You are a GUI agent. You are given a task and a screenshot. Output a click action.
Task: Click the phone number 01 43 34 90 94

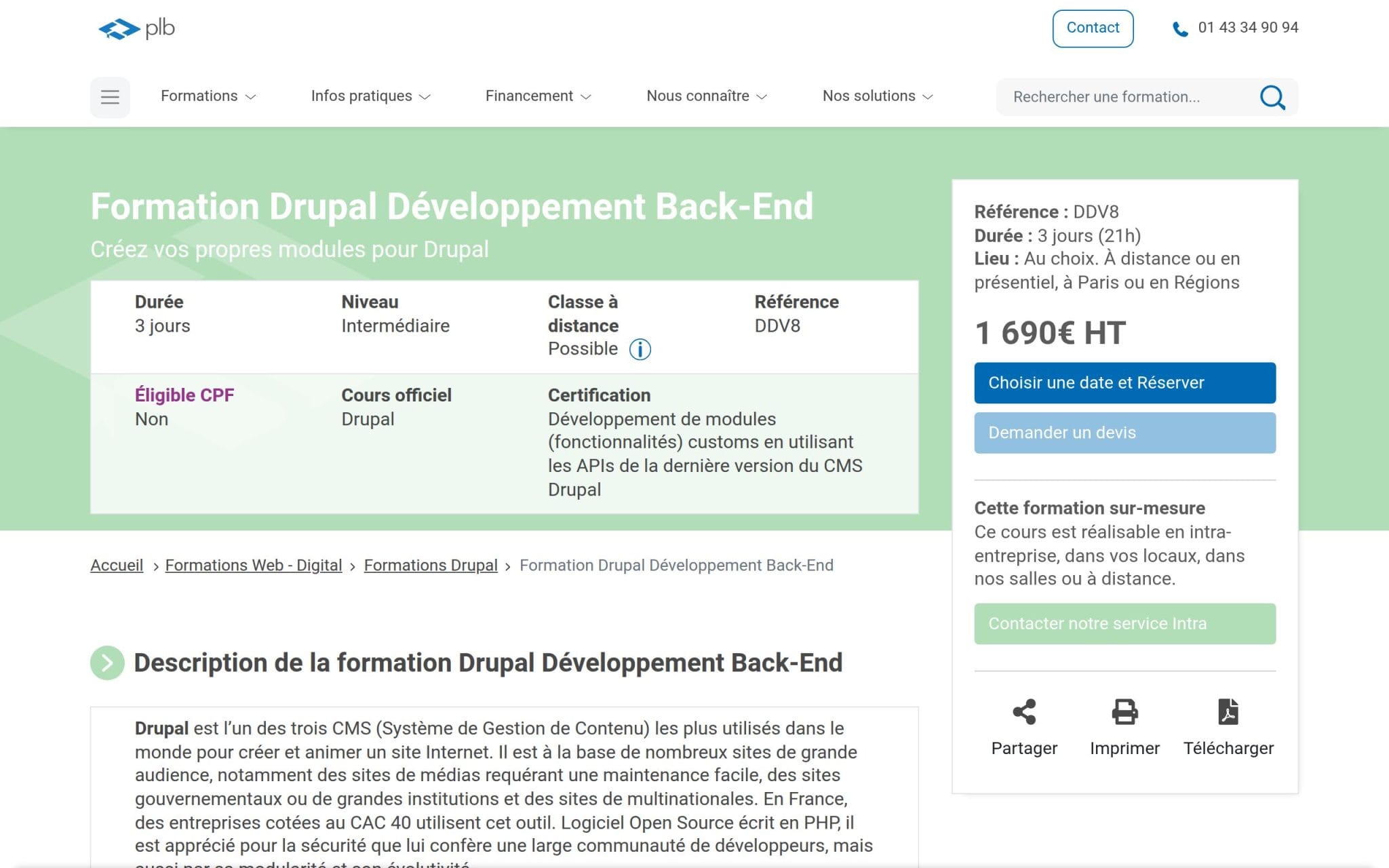(x=1248, y=28)
